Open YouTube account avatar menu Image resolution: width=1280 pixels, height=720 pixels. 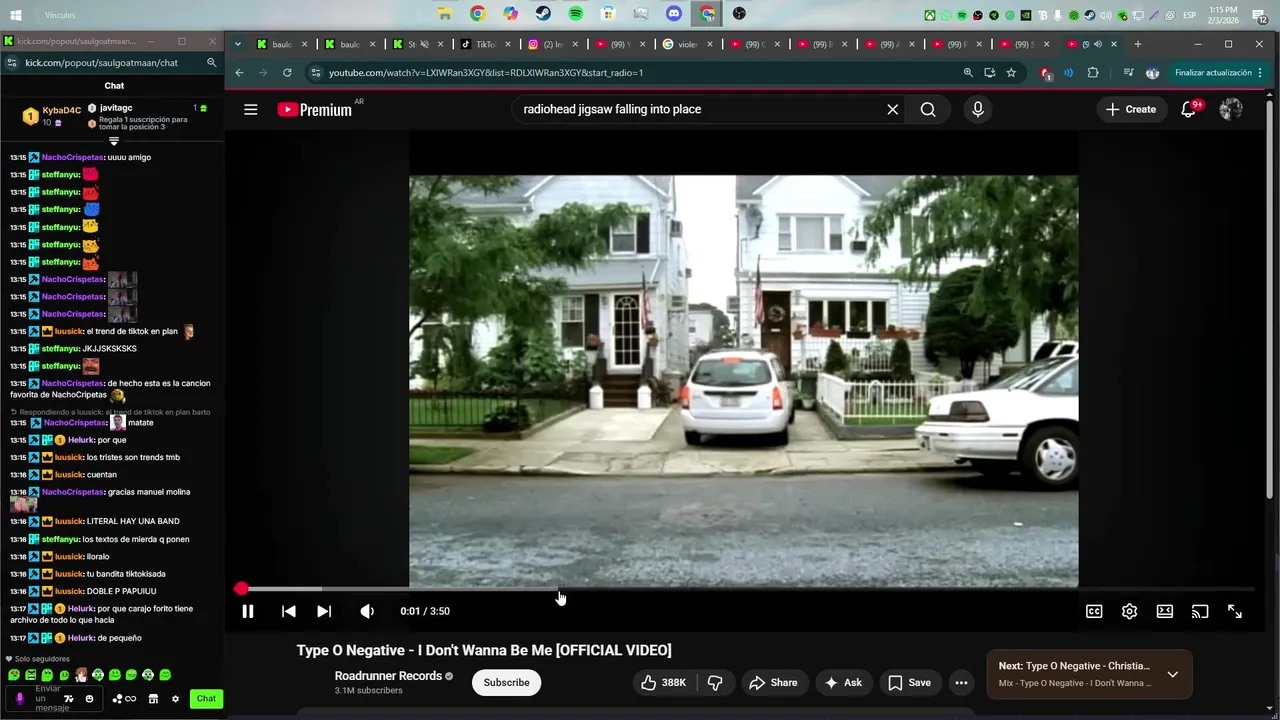(x=1231, y=109)
